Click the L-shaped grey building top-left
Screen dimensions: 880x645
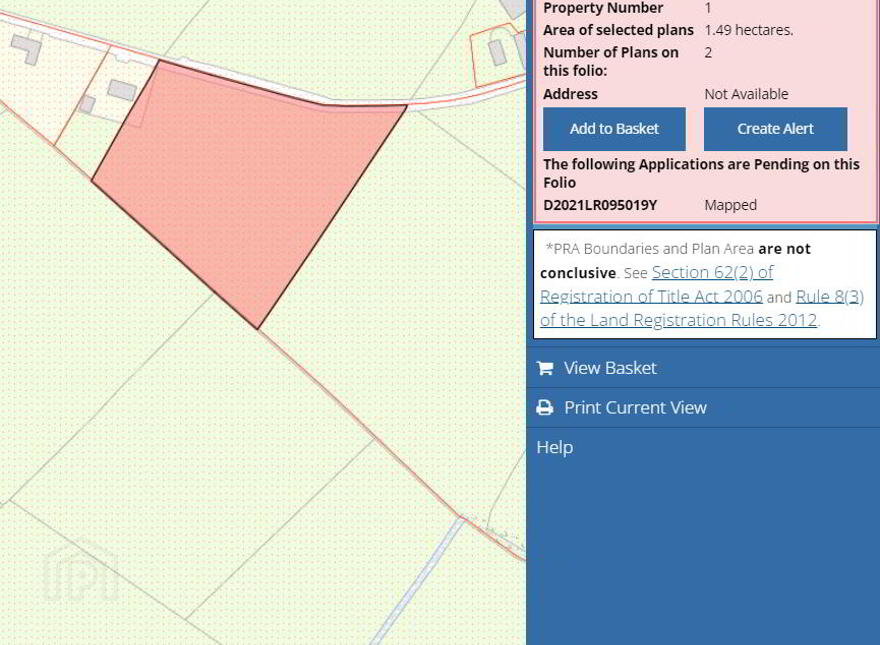click(x=26, y=48)
